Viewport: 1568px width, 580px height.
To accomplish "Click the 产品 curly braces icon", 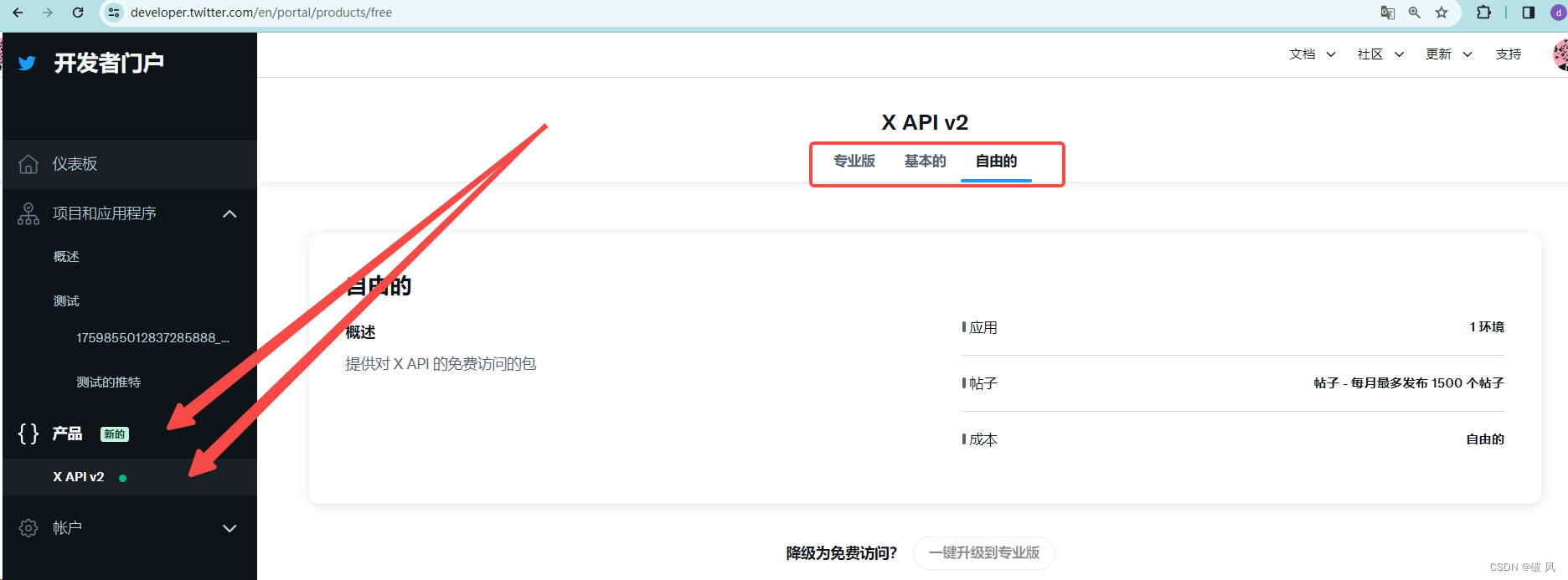I will [x=28, y=433].
